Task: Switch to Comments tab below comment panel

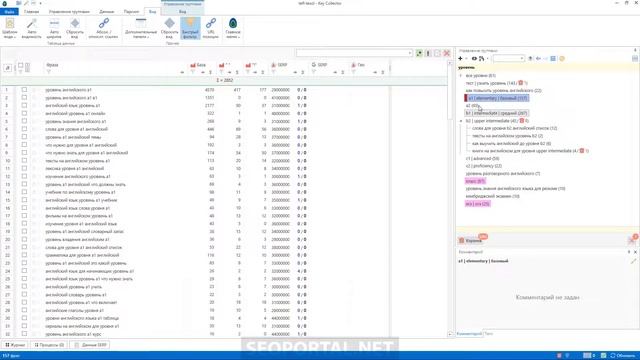Action: click(x=469, y=333)
